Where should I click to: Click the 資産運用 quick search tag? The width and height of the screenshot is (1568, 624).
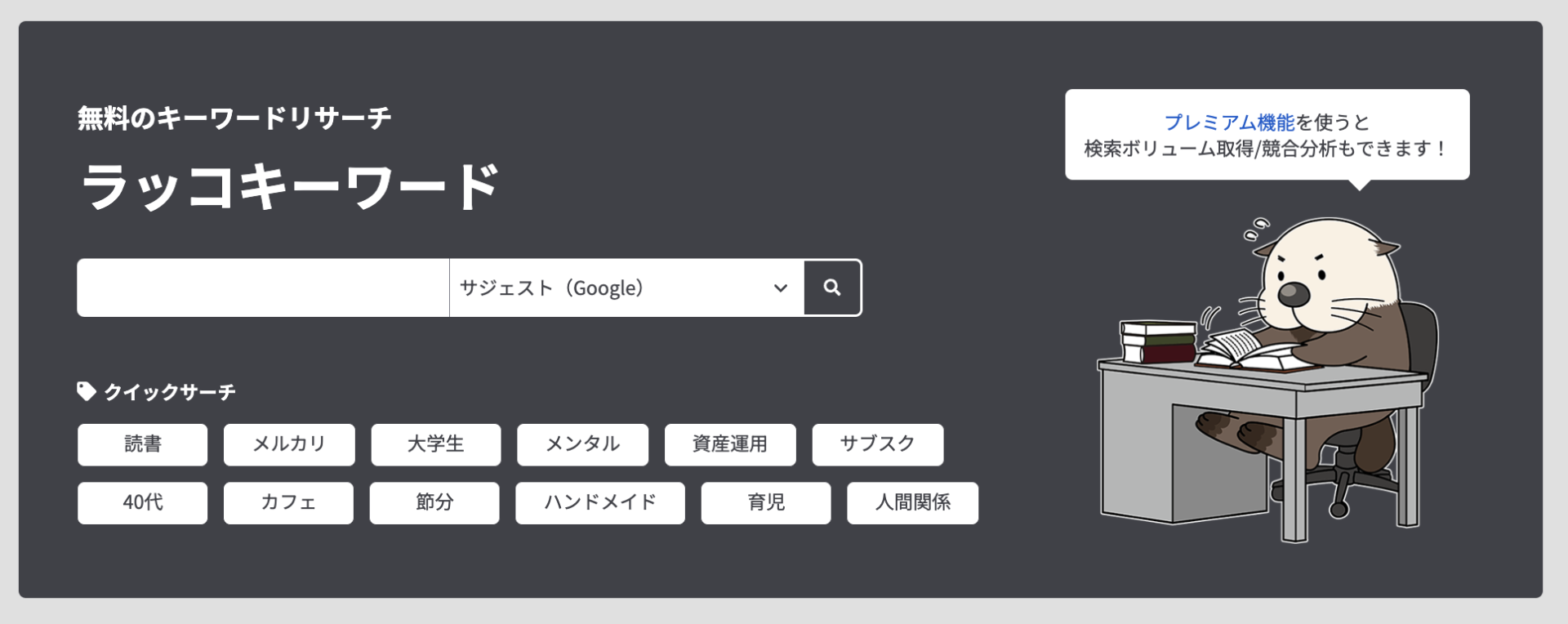730,444
